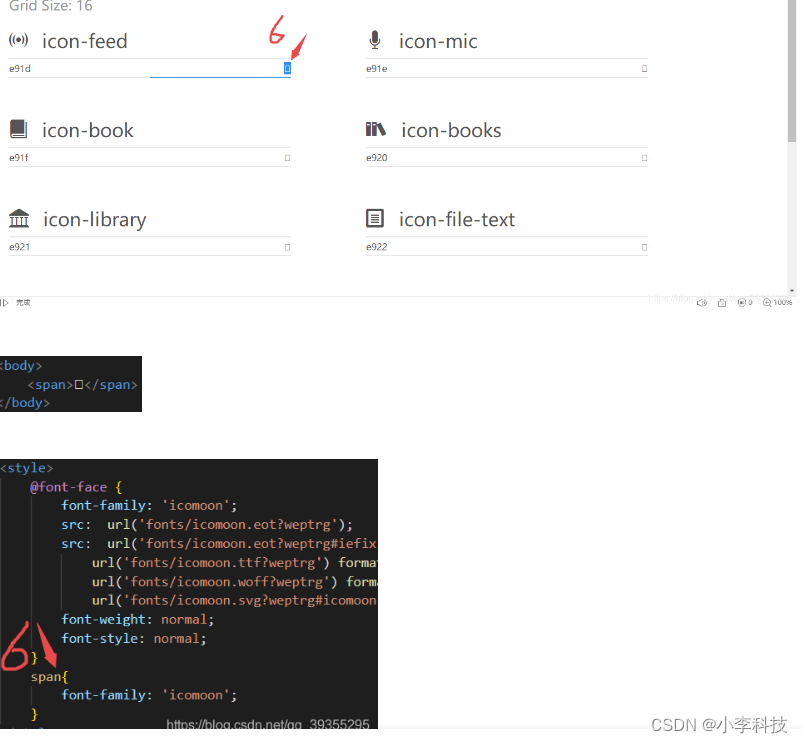
Task: Click the blog.csdn.net URL below the code
Action: (x=267, y=724)
